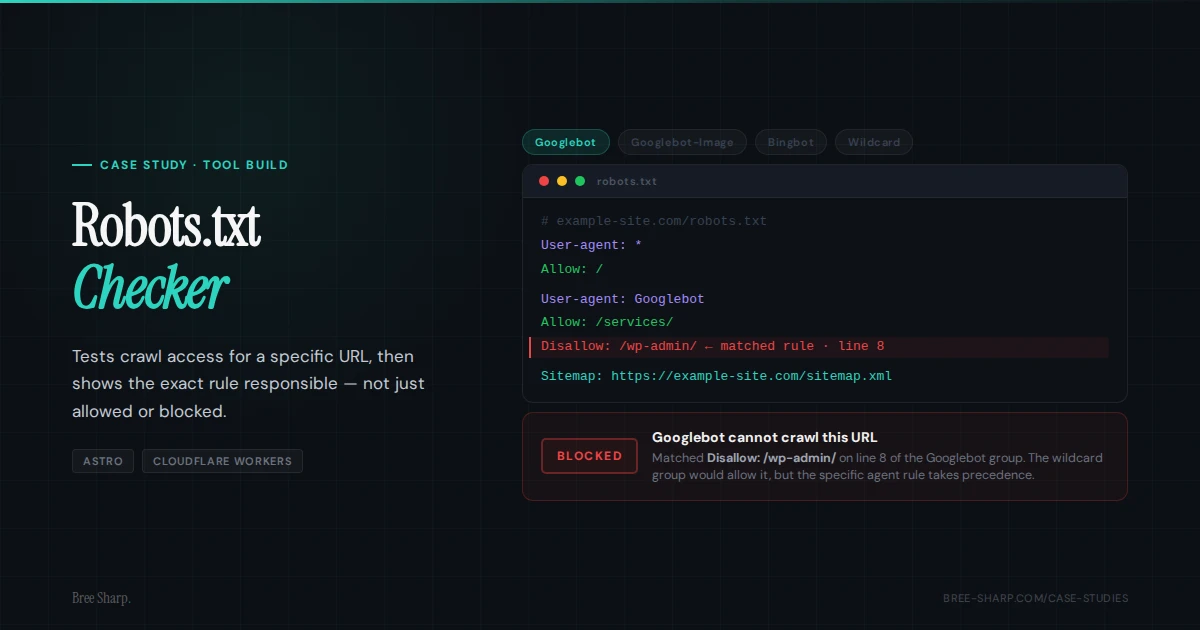Screen dimensions: 1200x630
Task: Open the bree-sharp.com/case-studies link
Action: coord(1035,598)
